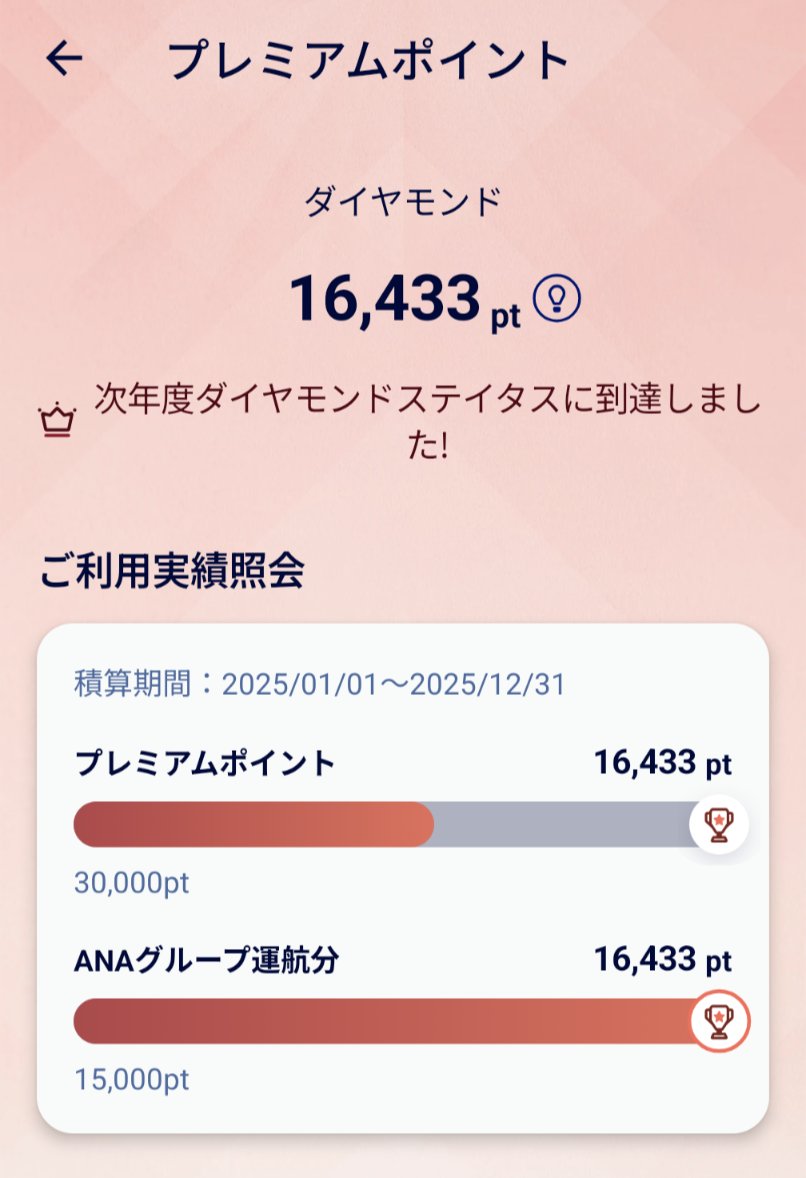The image size is (806, 1178).
Task: Tap the ANAグループ運航分 row label
Action: click(207, 960)
